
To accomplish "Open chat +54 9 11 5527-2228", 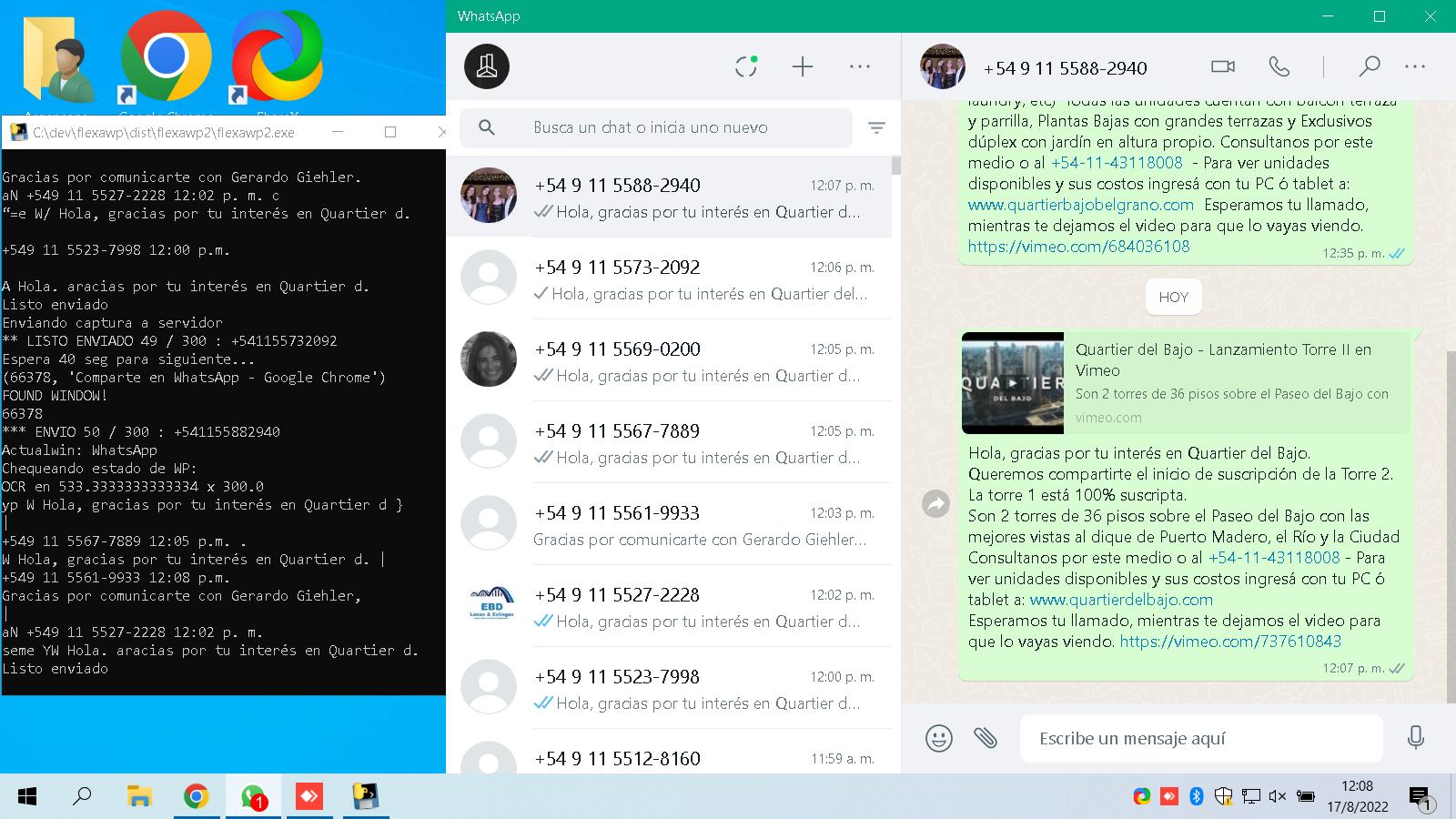I will tap(669, 606).
